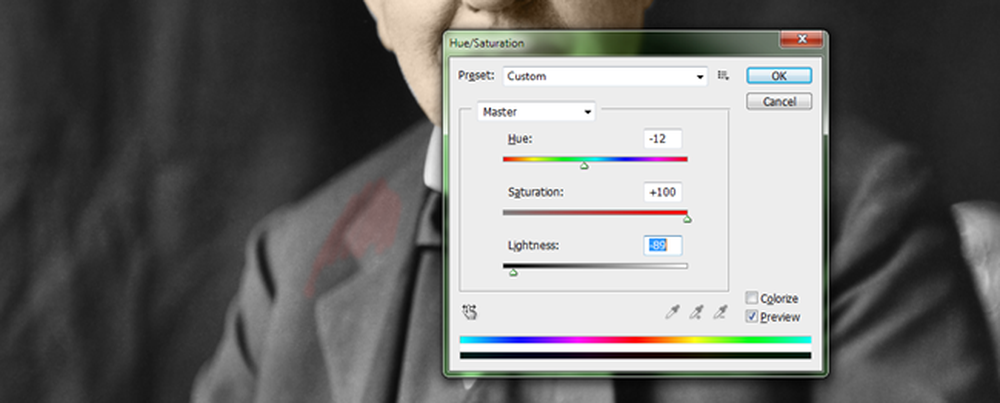This screenshot has width=1000, height=403.
Task: Click the lower dark output color bar
Action: (635, 355)
